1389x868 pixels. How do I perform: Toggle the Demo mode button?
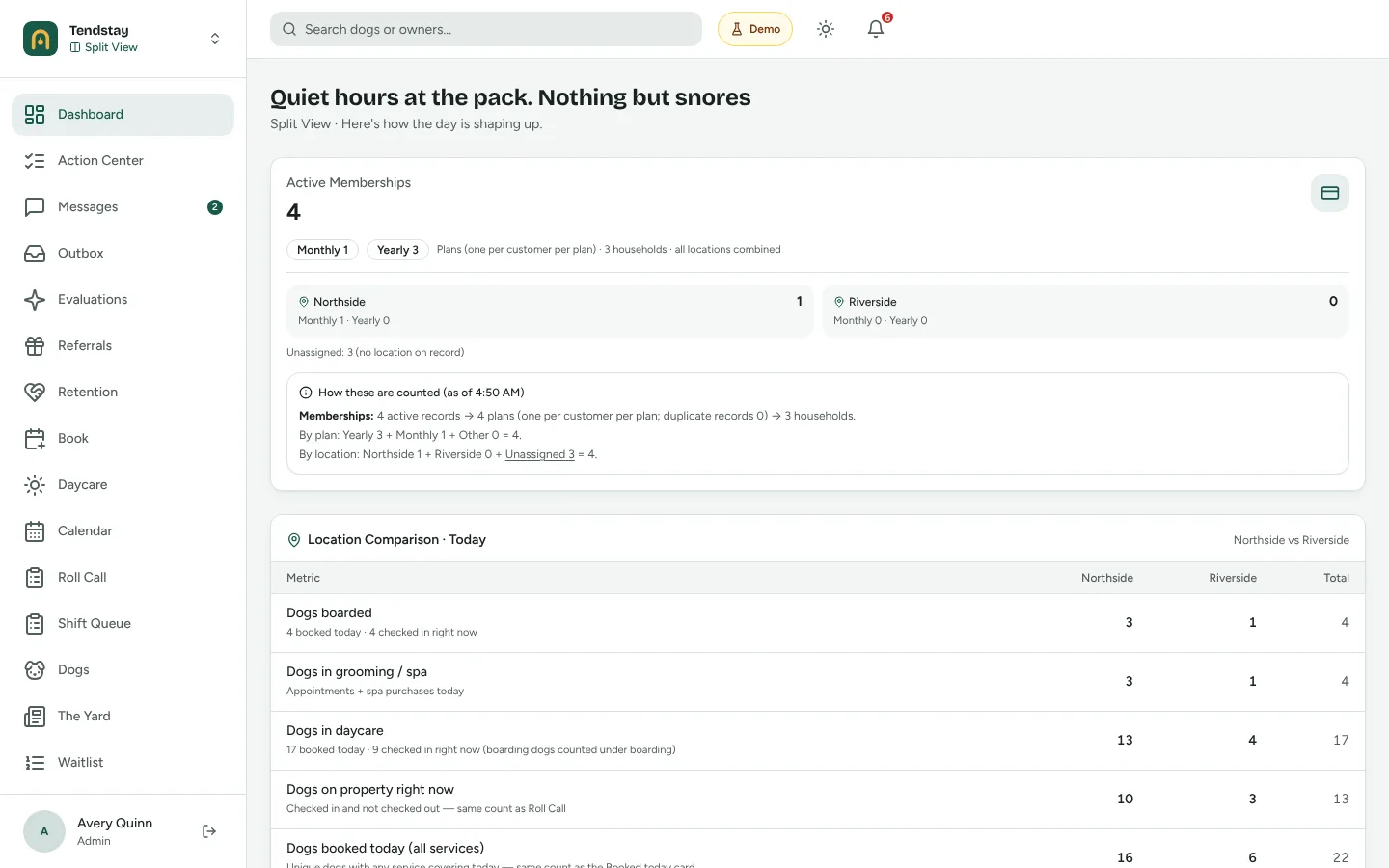755,29
